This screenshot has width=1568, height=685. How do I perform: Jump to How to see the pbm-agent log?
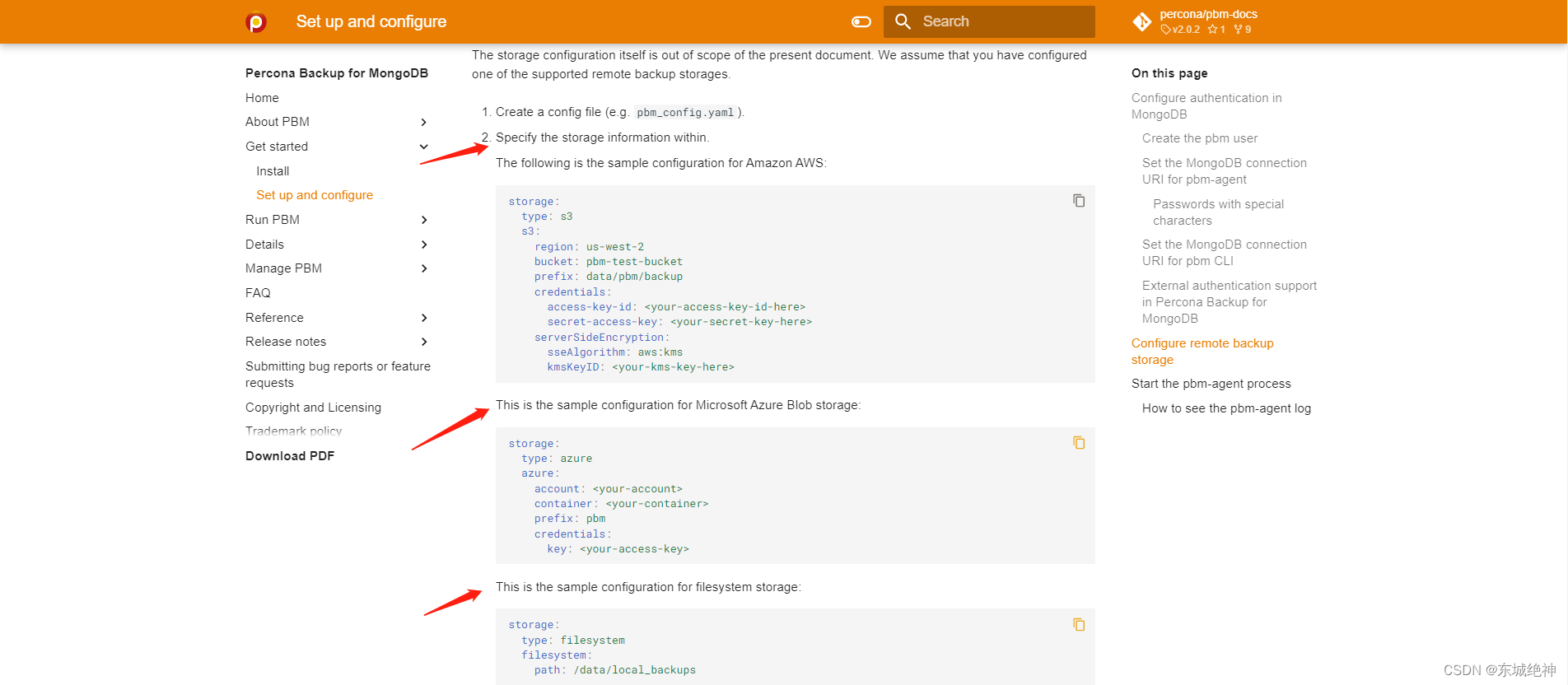click(1226, 408)
